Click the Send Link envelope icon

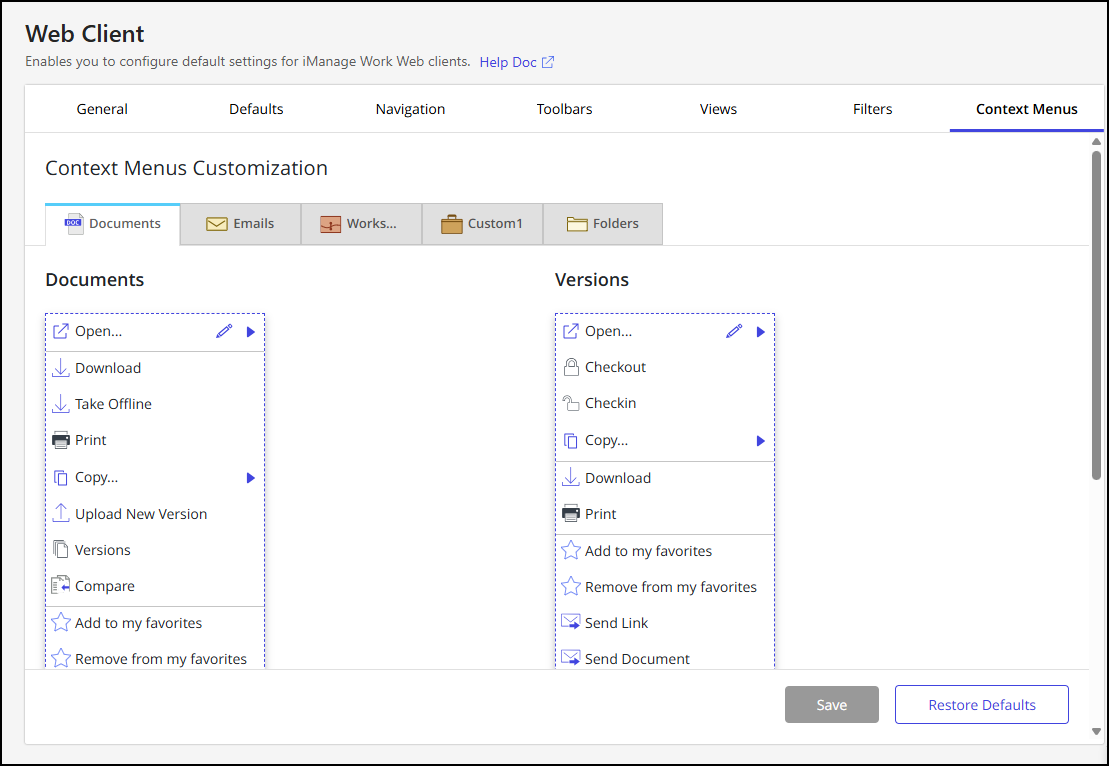pos(571,622)
